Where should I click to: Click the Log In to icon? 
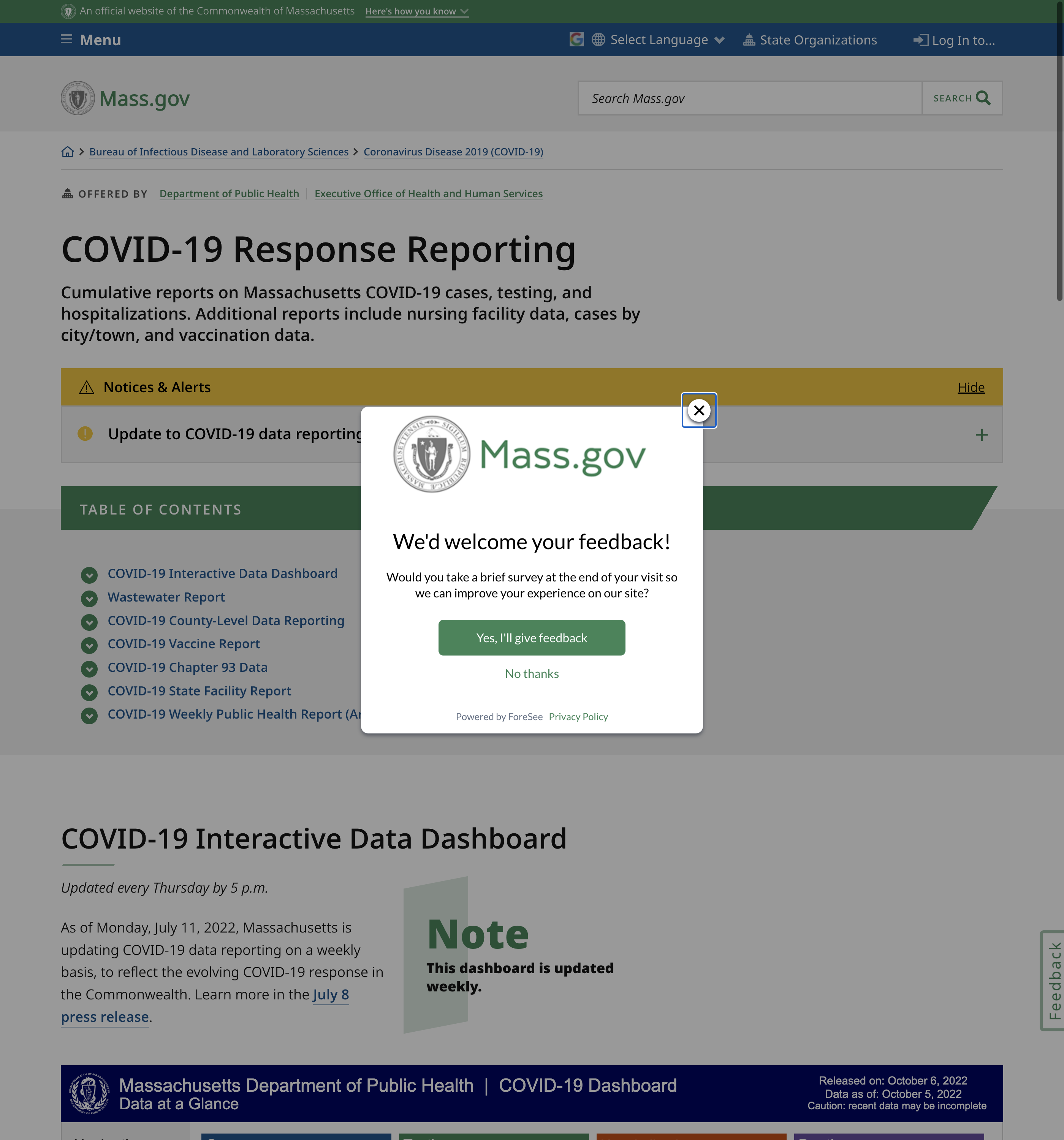tap(920, 40)
